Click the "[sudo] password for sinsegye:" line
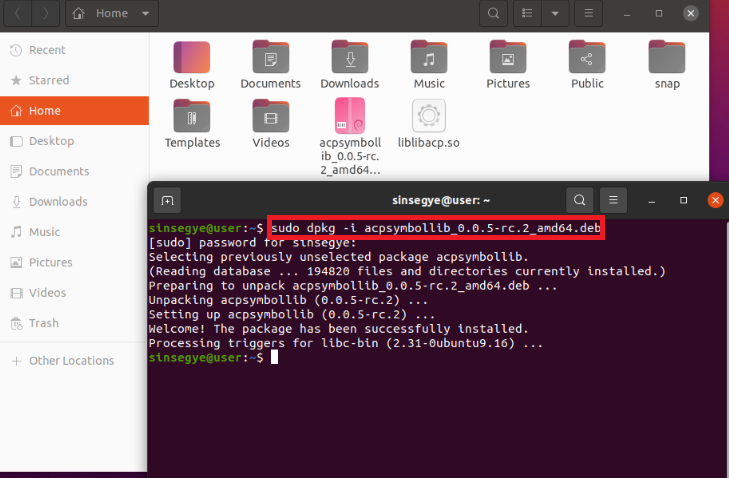 coord(252,243)
